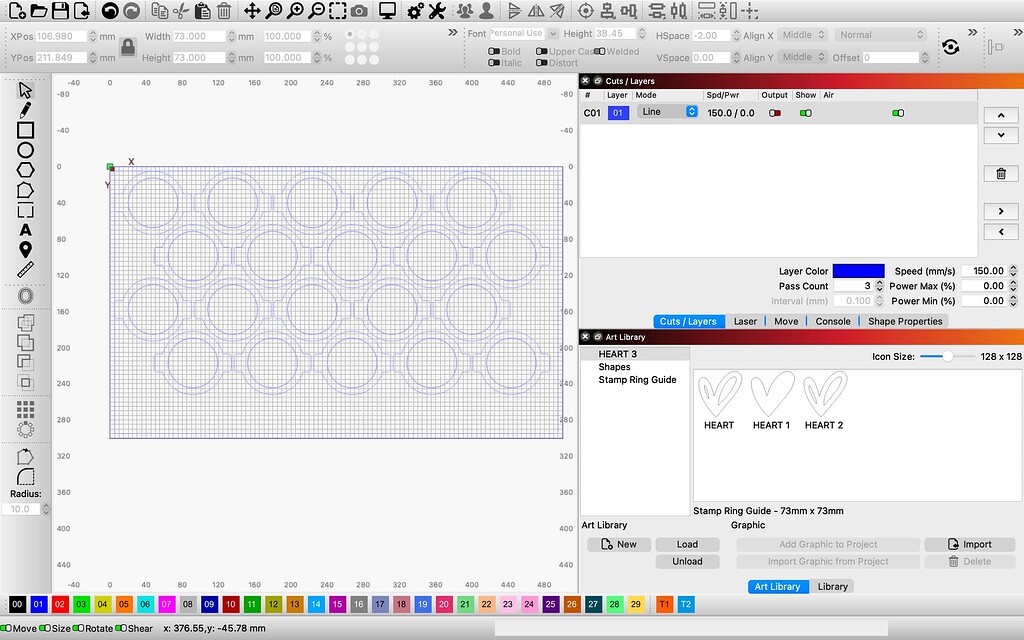Select the red 02 color swatch
Image resolution: width=1024 pixels, height=640 pixels.
coord(59,604)
